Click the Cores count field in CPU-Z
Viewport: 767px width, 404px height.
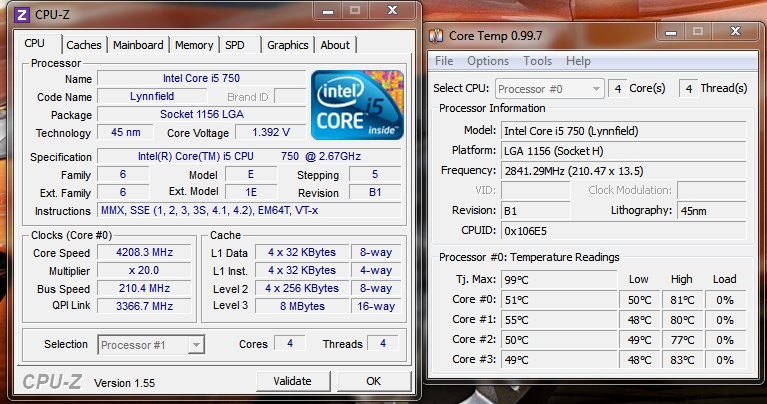290,344
